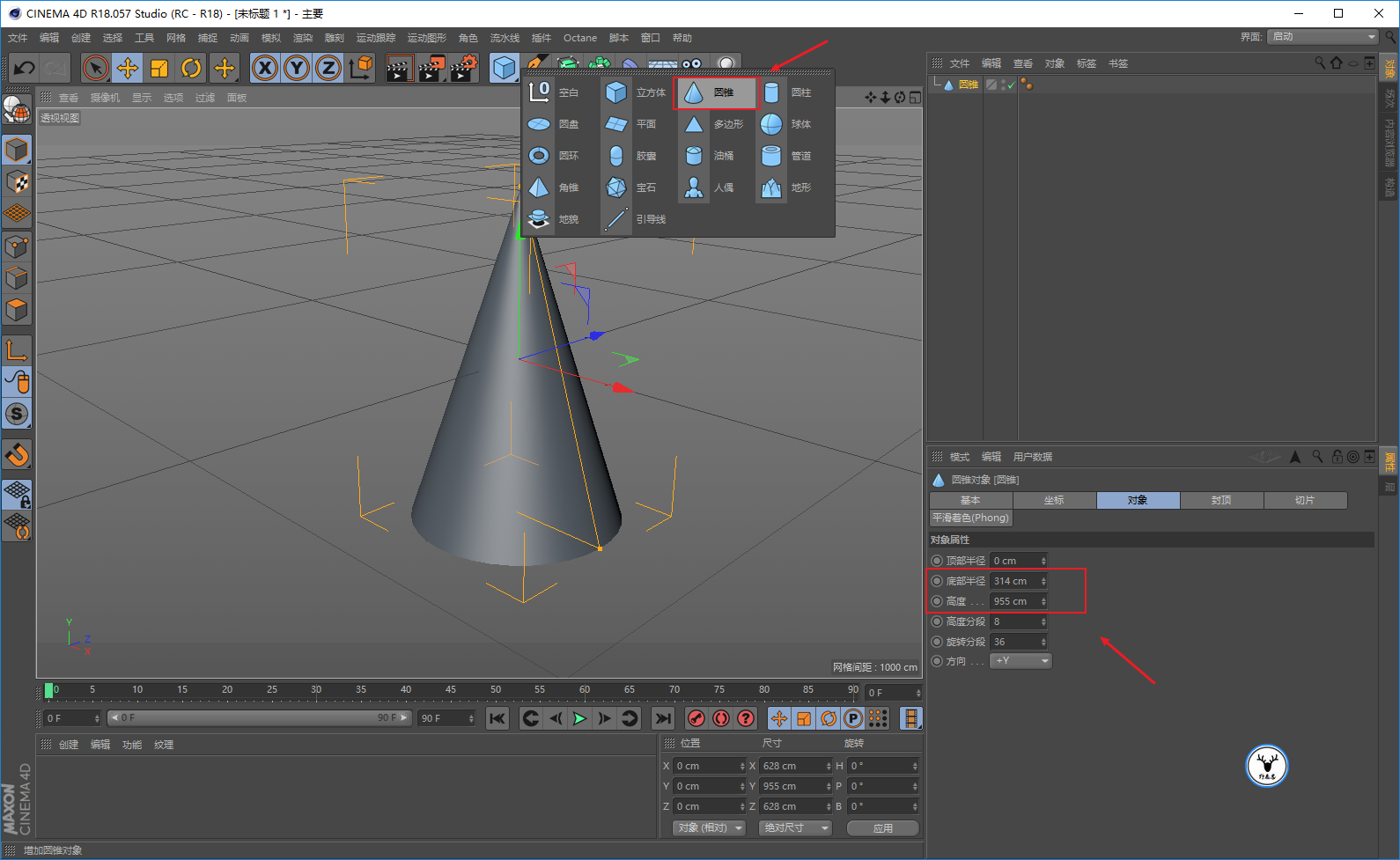Click record active objects keyframe button
1400x860 pixels.
click(x=696, y=718)
